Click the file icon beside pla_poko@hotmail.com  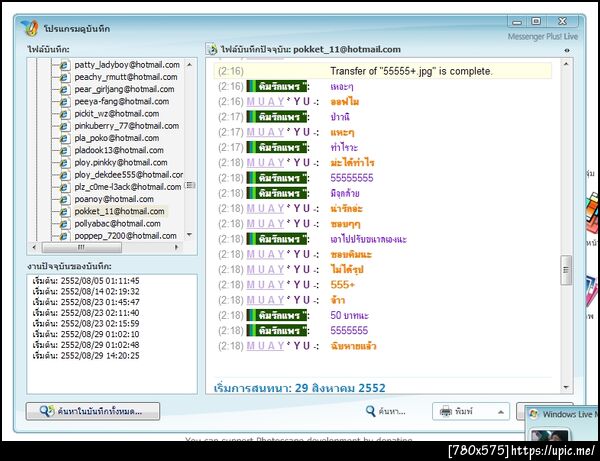coord(64,138)
